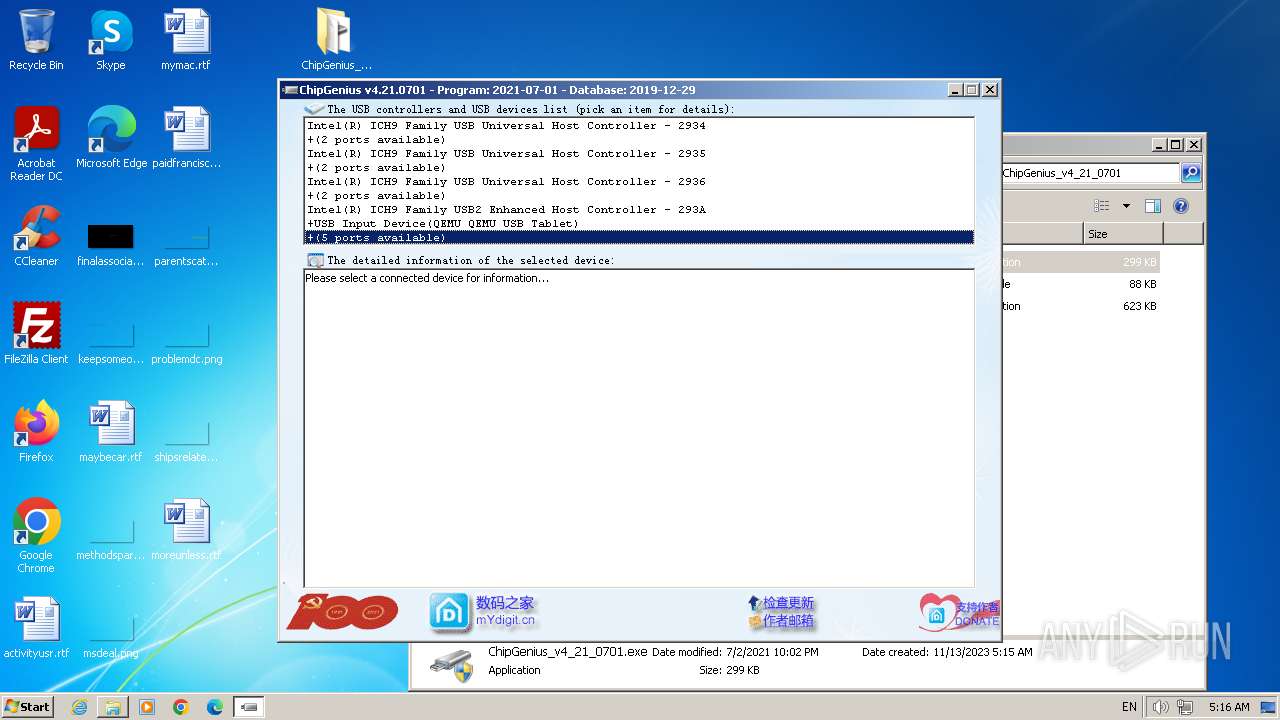Select ICH9 Universal Host Controller 2934
1280x720 pixels.
point(638,126)
